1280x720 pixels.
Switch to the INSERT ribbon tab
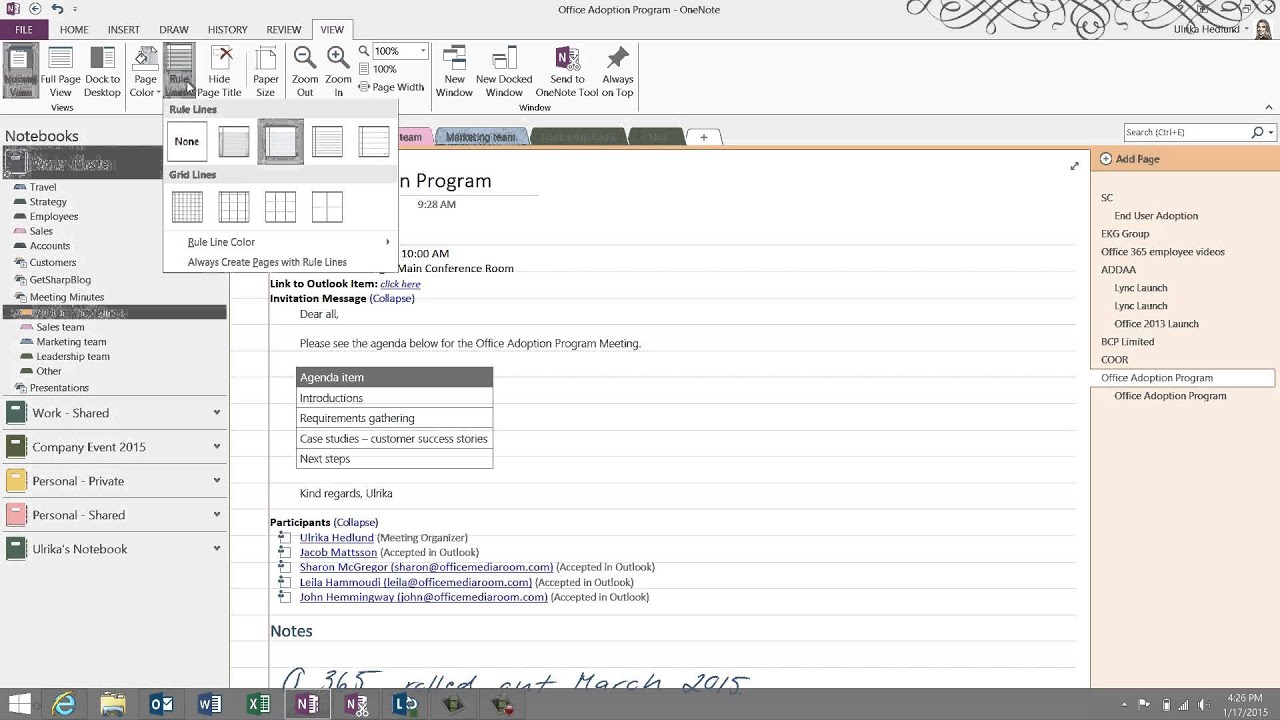124,30
